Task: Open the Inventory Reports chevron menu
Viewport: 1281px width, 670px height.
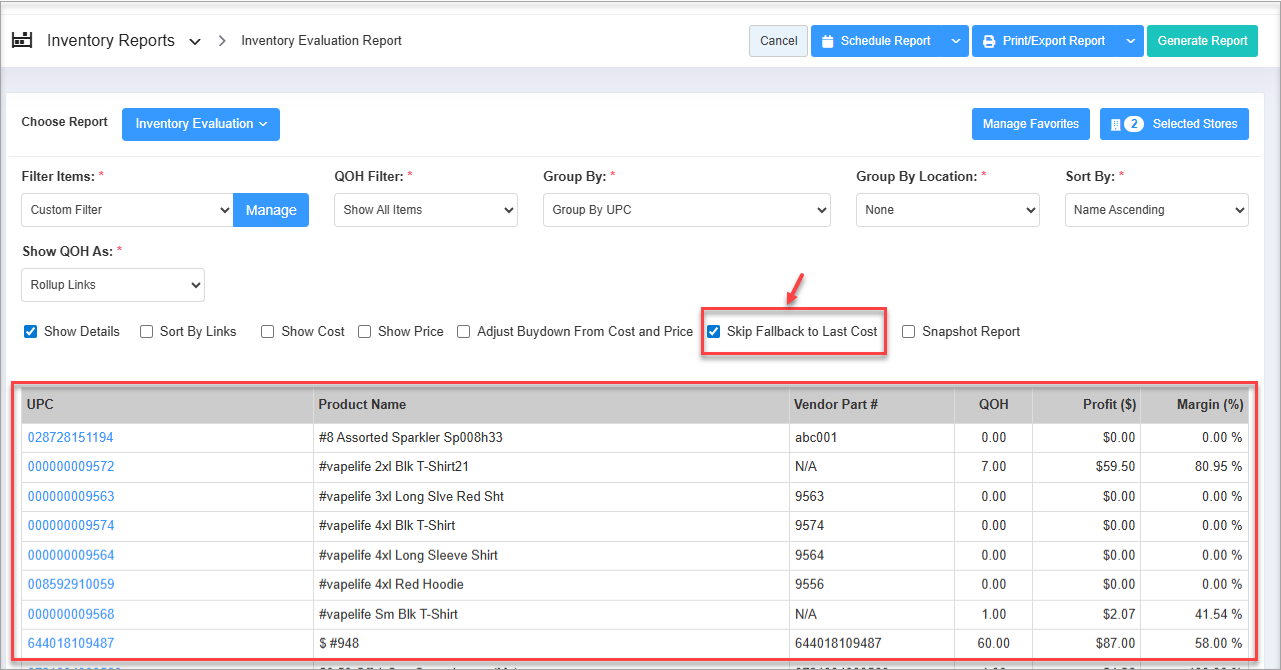Action: (195, 42)
